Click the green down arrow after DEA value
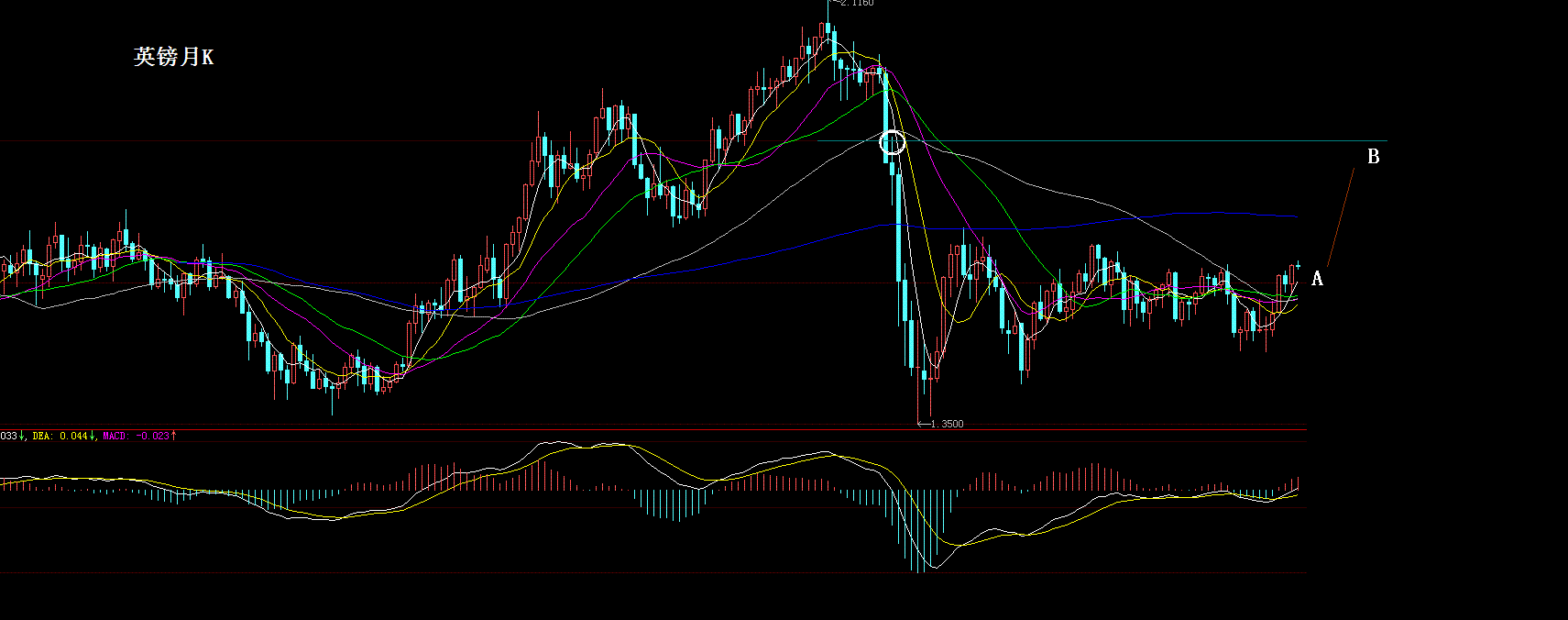The height and width of the screenshot is (620, 1568). pyautogui.click(x=92, y=436)
